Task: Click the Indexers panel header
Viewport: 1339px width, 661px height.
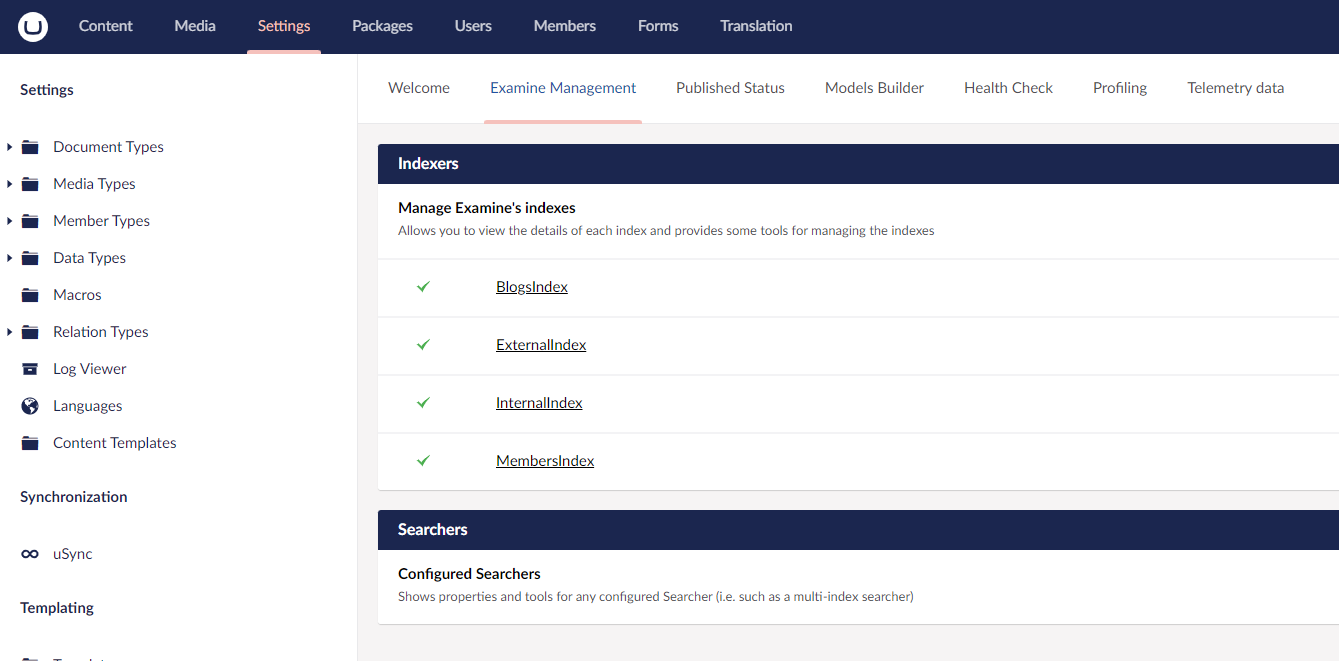Action: click(x=858, y=164)
